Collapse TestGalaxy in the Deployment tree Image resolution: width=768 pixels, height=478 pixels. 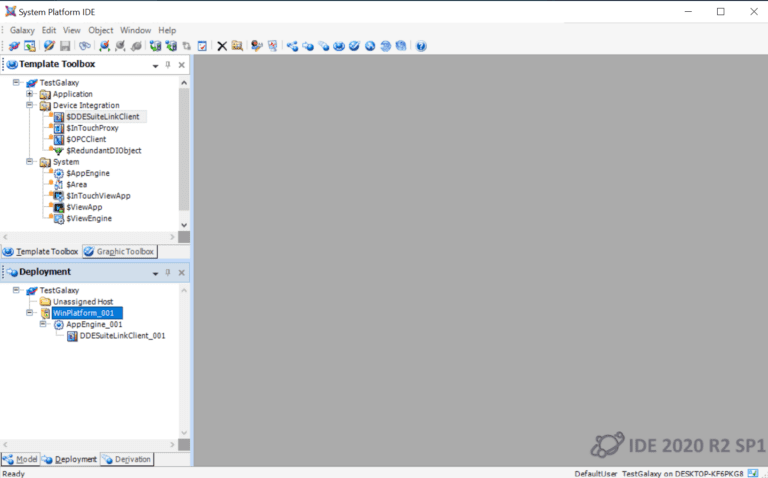pyautogui.click(x=16, y=290)
